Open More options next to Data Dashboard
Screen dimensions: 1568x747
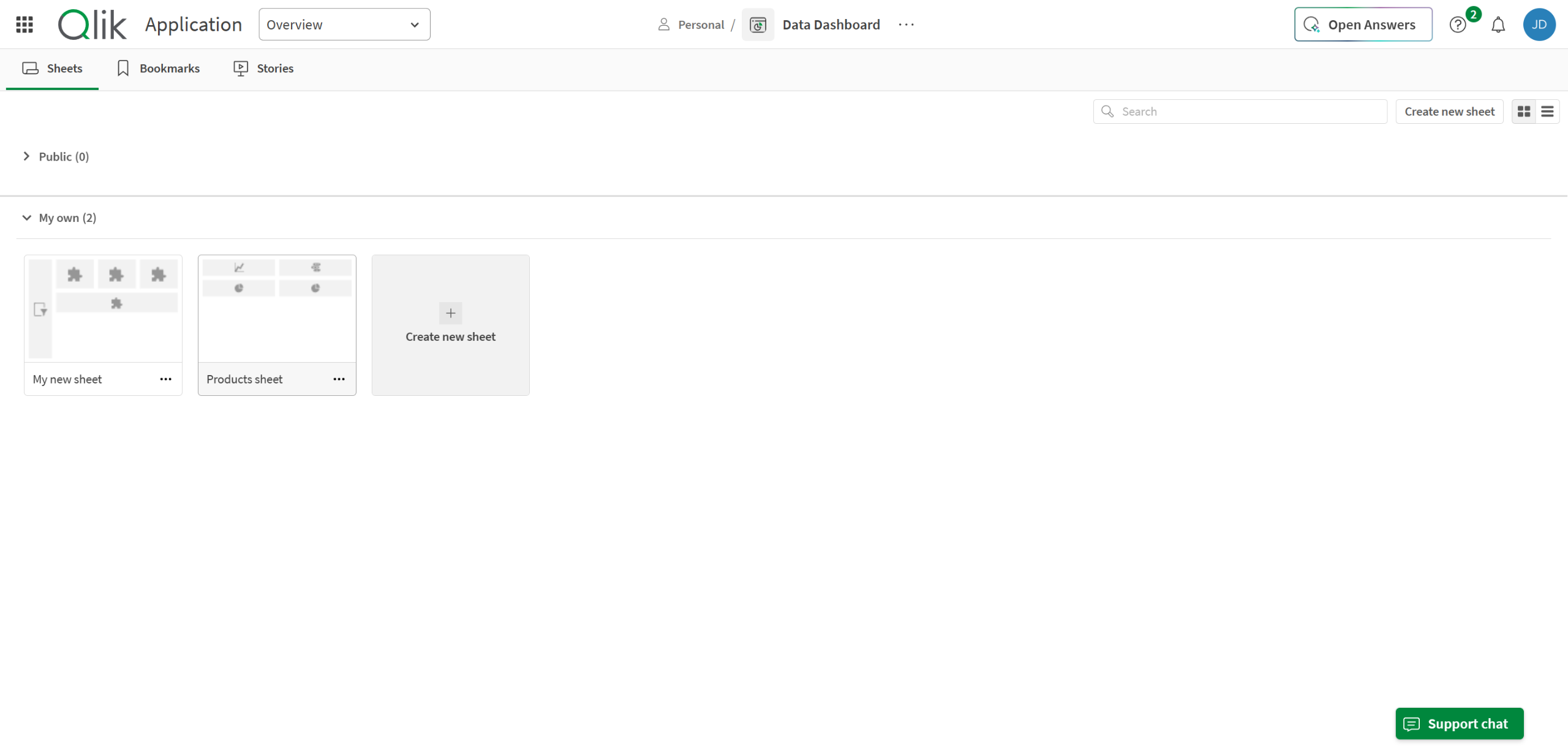(906, 25)
